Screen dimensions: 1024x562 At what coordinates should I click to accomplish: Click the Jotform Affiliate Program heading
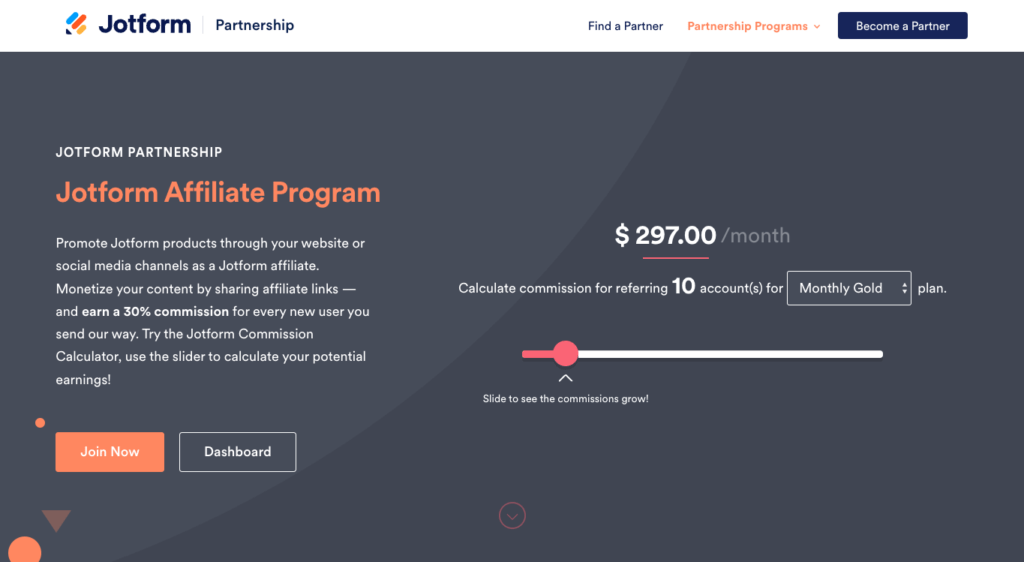pos(218,192)
